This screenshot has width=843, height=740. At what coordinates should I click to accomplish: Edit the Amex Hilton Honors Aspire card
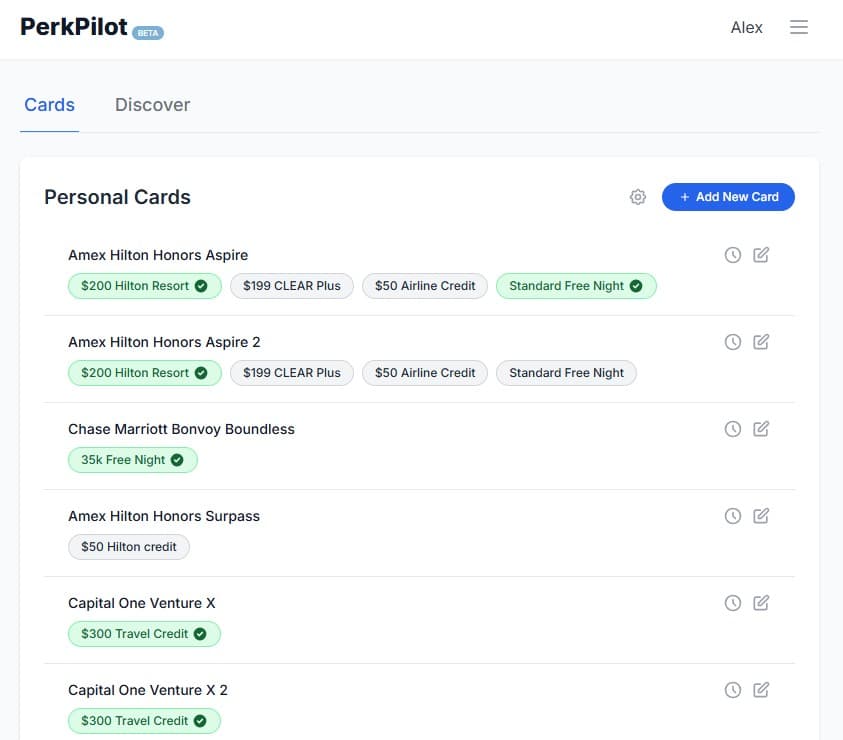(760, 255)
